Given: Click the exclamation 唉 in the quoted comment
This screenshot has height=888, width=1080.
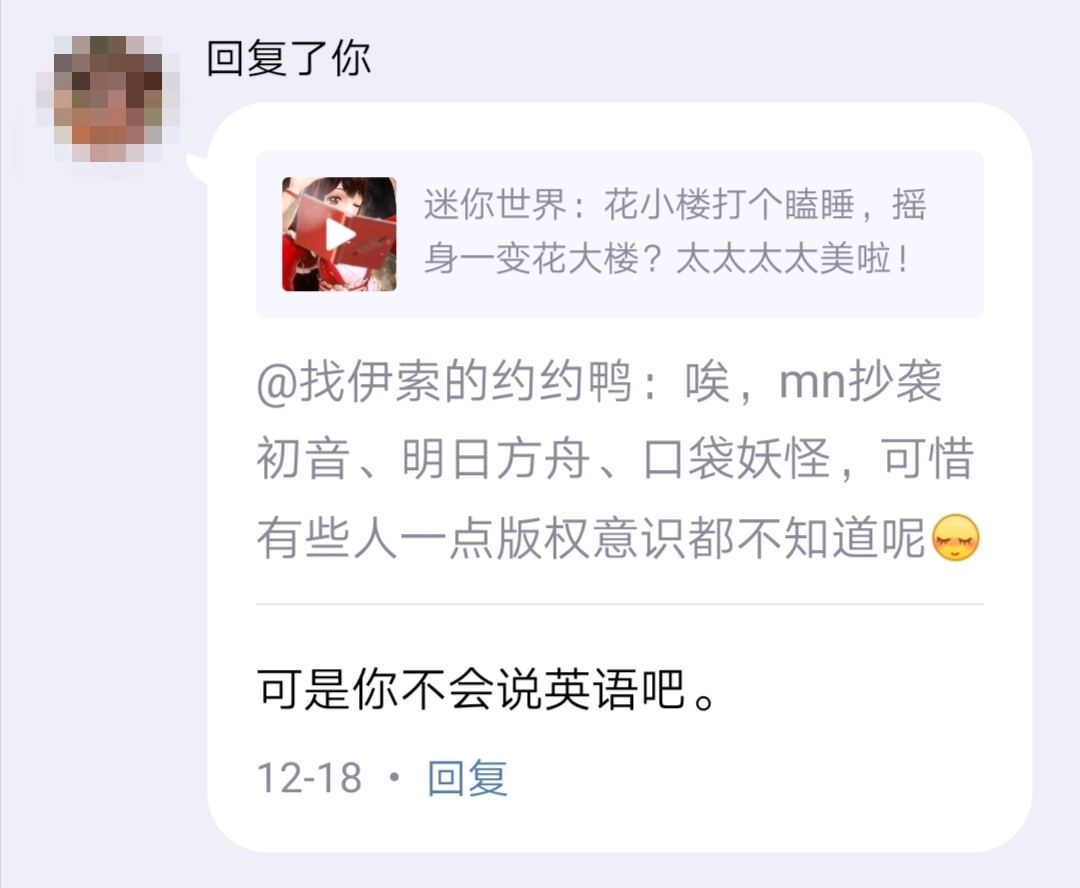Looking at the screenshot, I should 707,382.
